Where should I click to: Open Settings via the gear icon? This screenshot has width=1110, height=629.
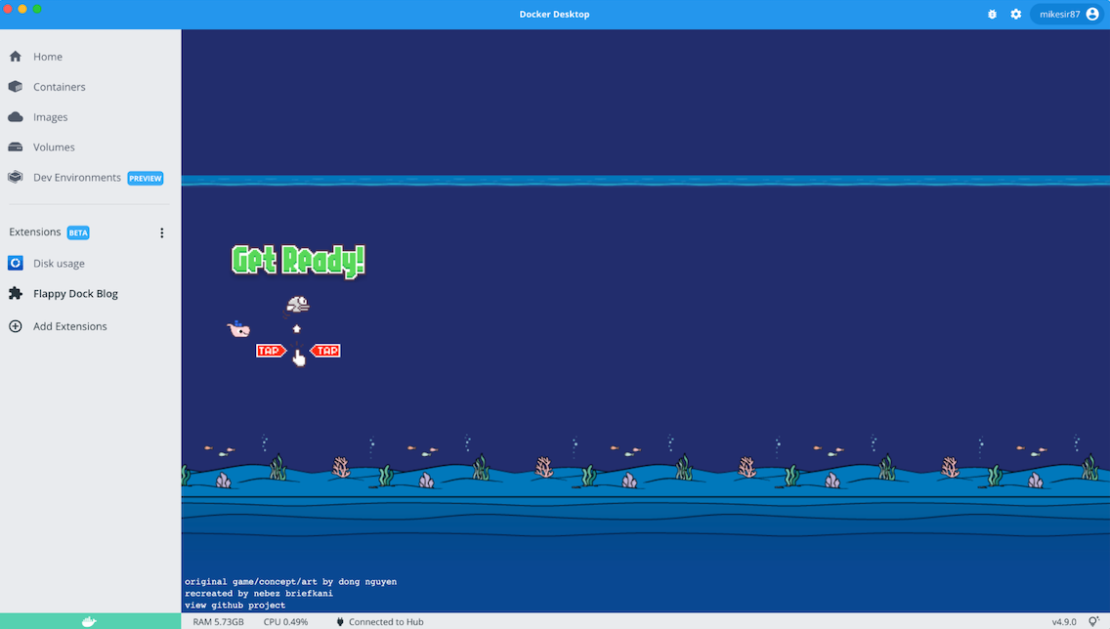coord(1016,14)
